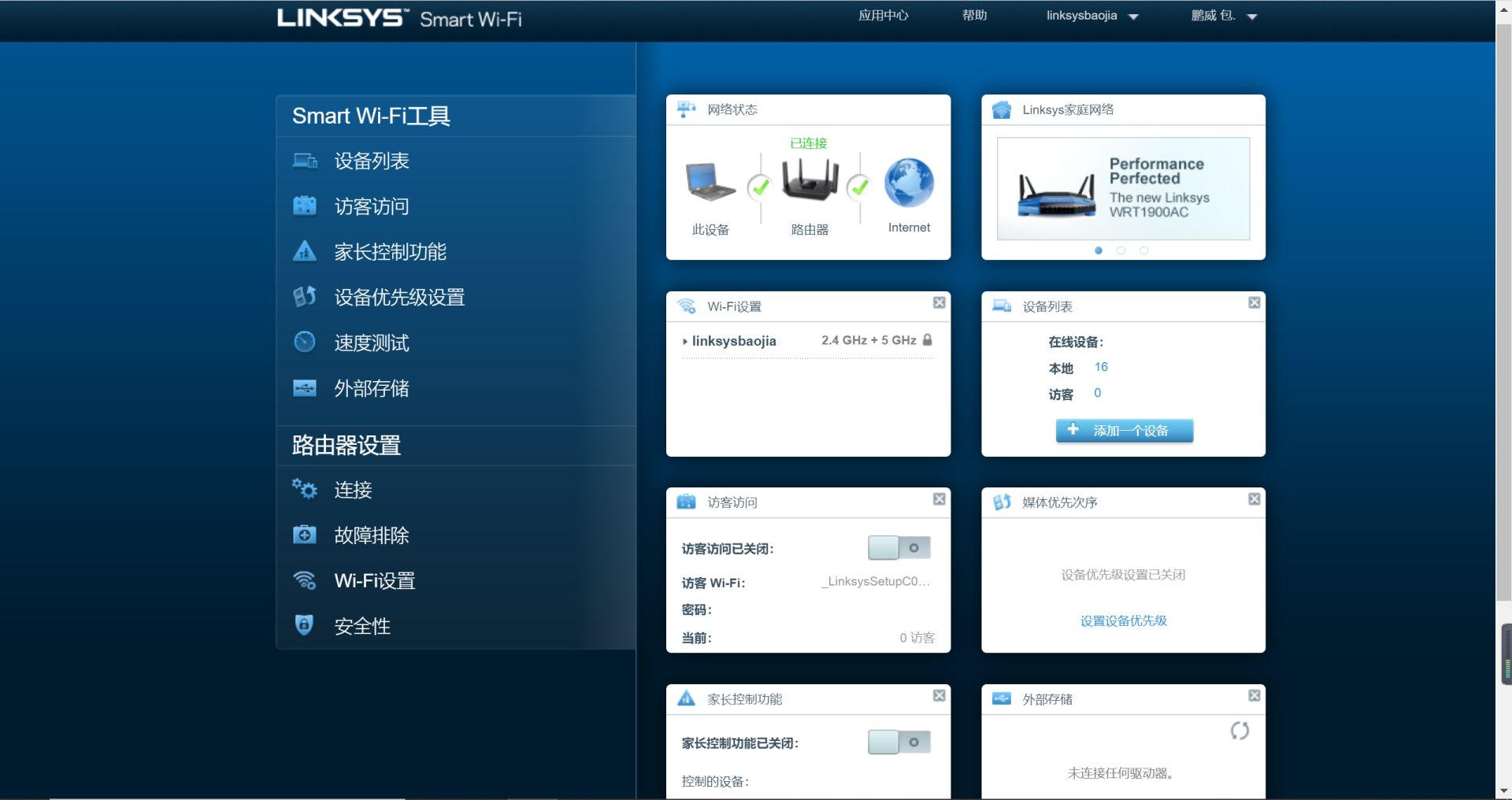Click the '0 访客' current guests value

pyautogui.click(x=917, y=638)
